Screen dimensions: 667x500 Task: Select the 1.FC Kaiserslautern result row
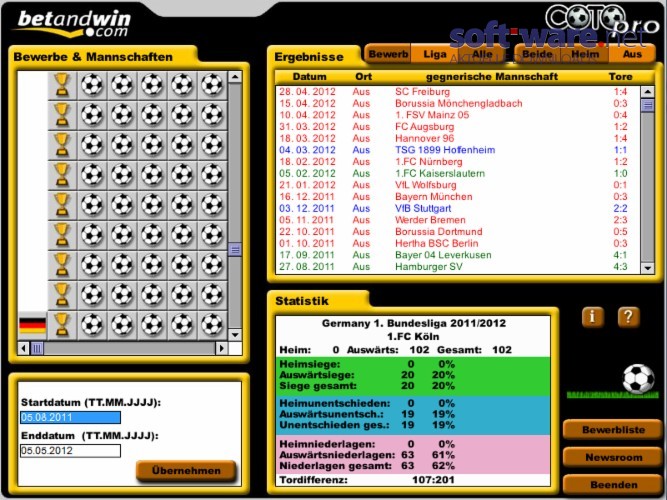pyautogui.click(x=457, y=173)
